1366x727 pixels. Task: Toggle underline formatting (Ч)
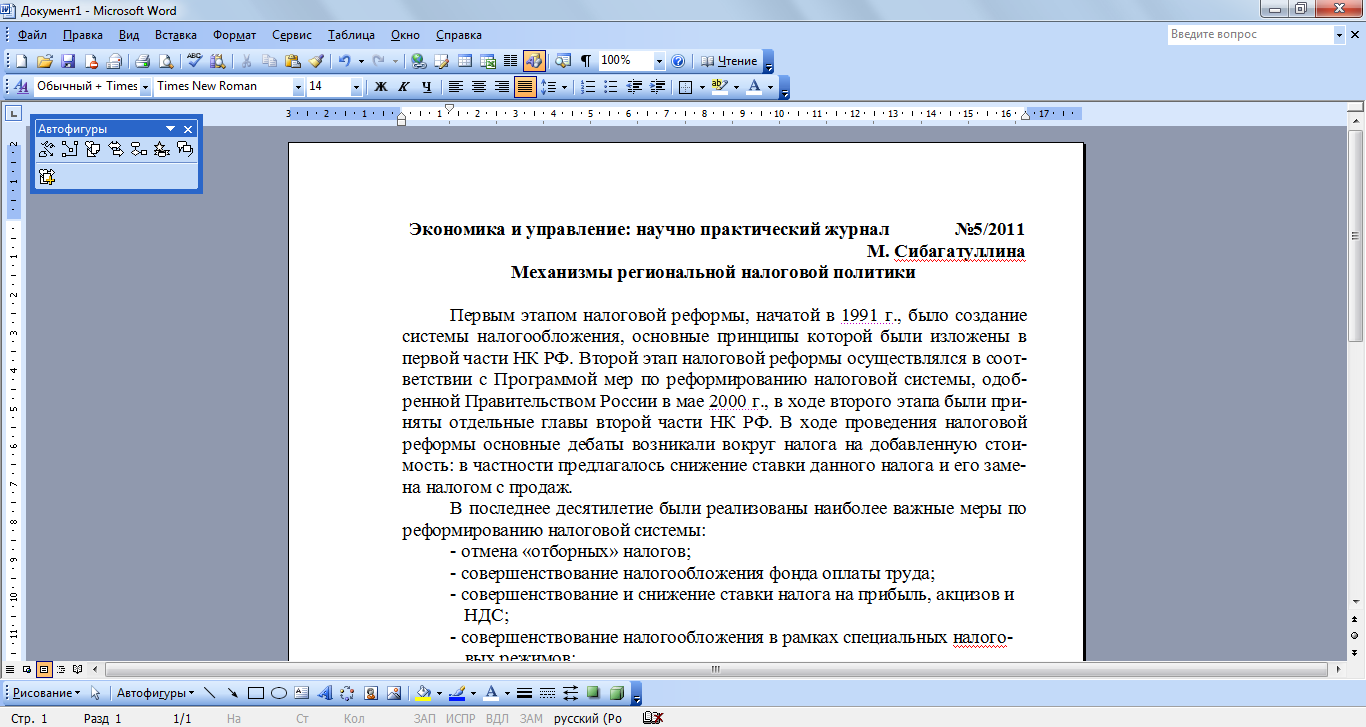(427, 87)
